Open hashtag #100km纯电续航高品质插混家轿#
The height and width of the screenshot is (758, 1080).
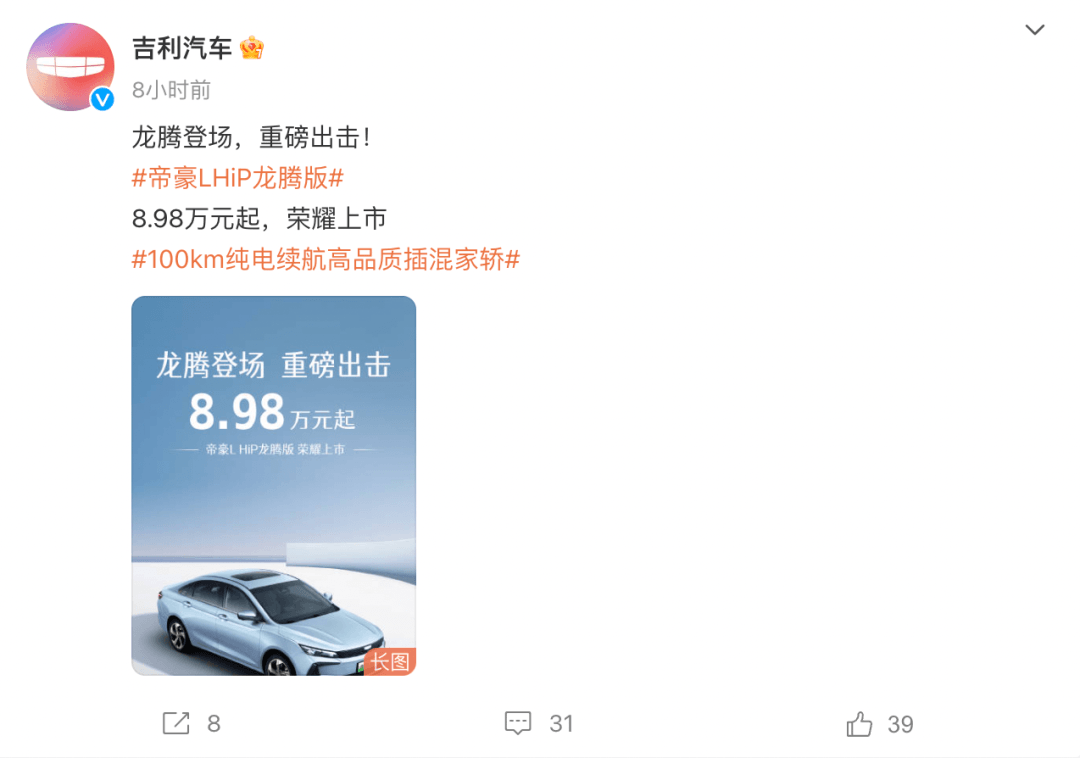click(x=326, y=260)
